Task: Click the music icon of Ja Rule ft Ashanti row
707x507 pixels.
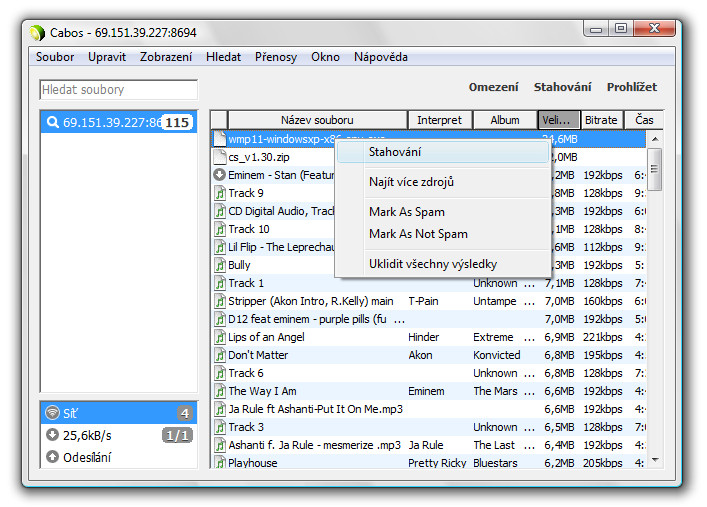Action: click(220, 409)
